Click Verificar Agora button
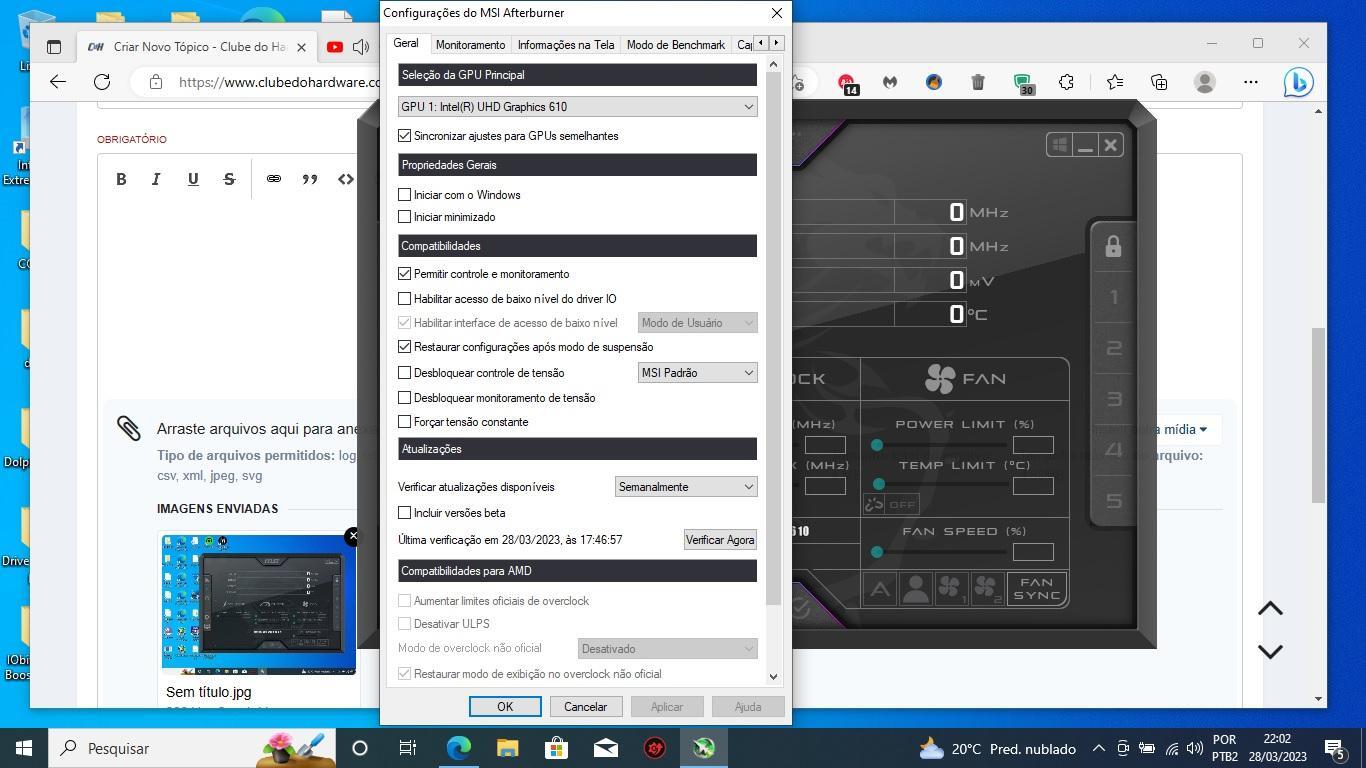 [x=720, y=539]
